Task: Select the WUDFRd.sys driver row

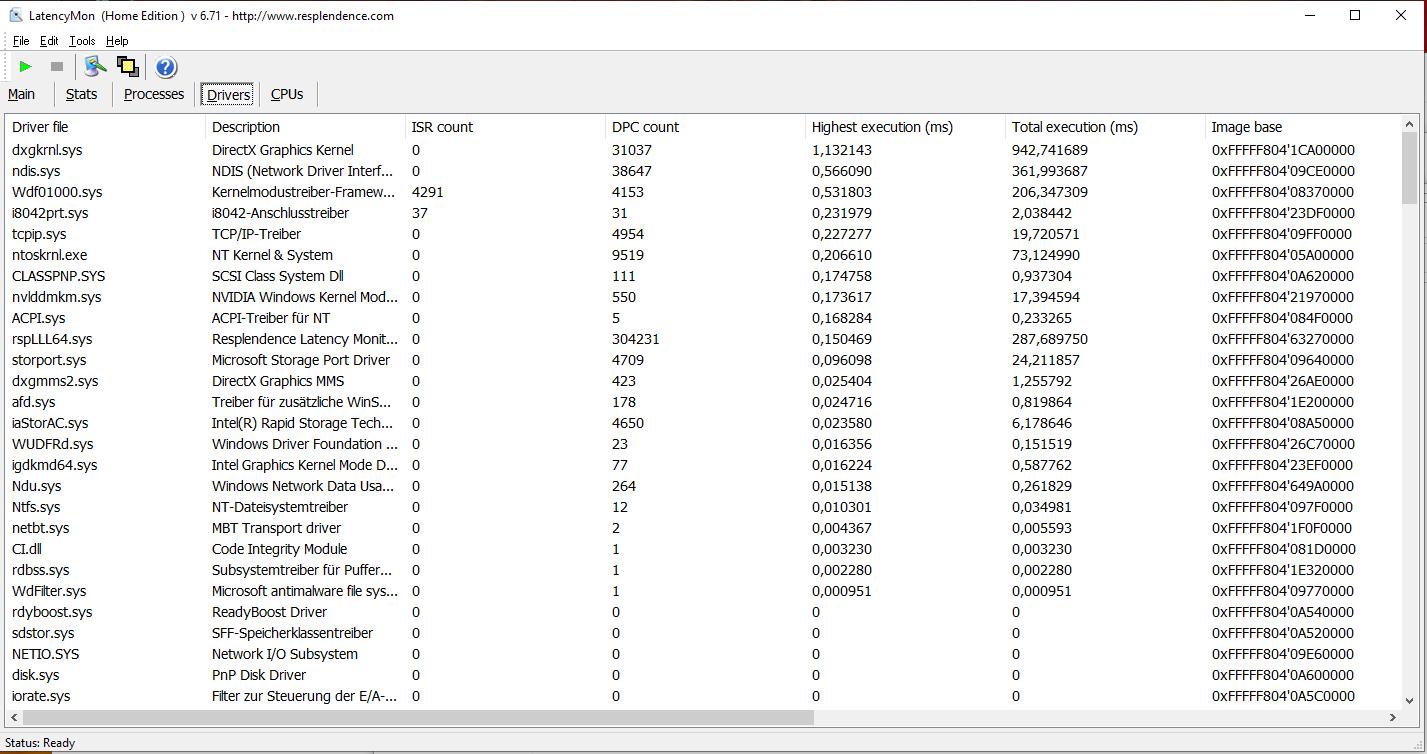Action: click(x=704, y=444)
